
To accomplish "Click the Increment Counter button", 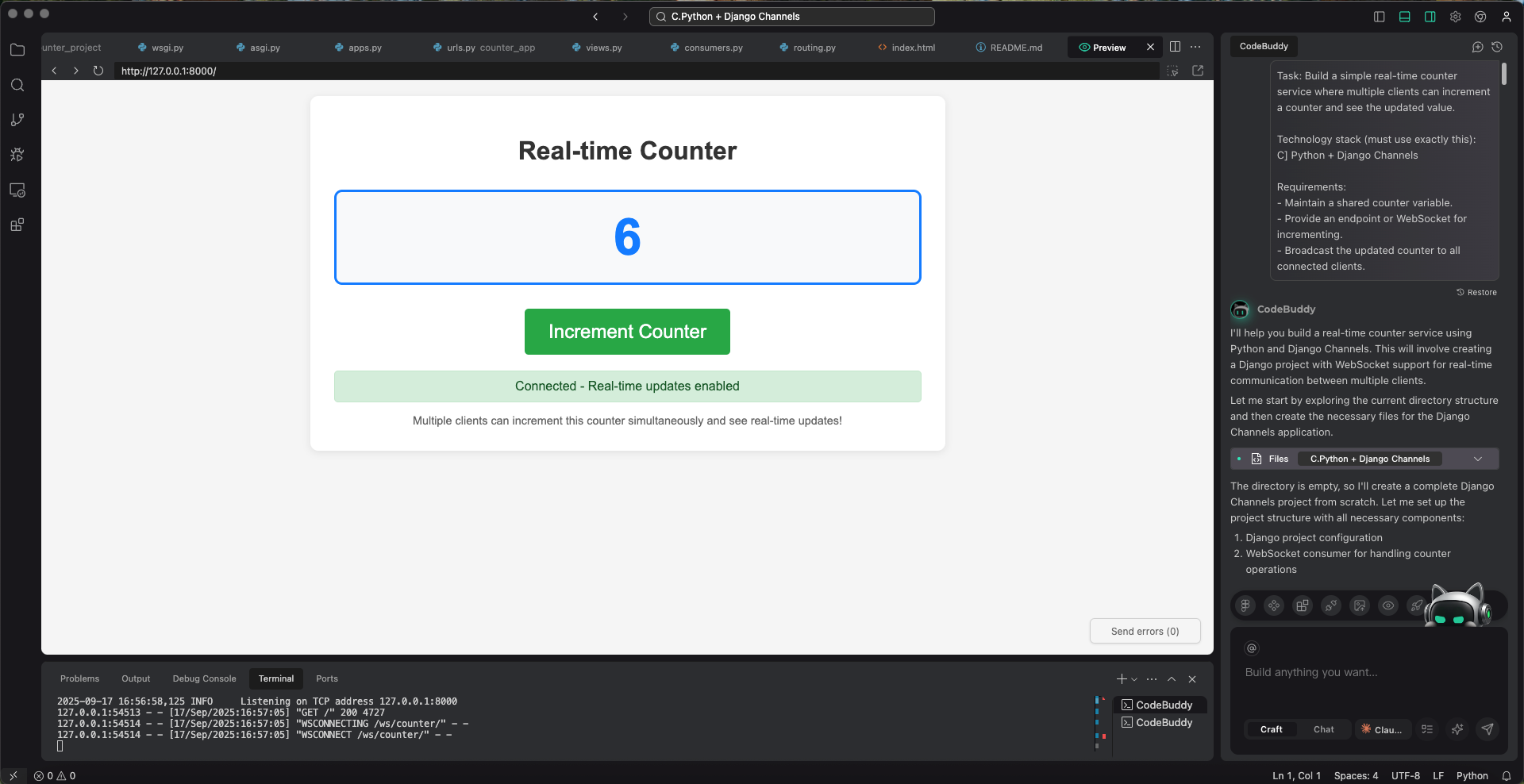I will click(627, 332).
